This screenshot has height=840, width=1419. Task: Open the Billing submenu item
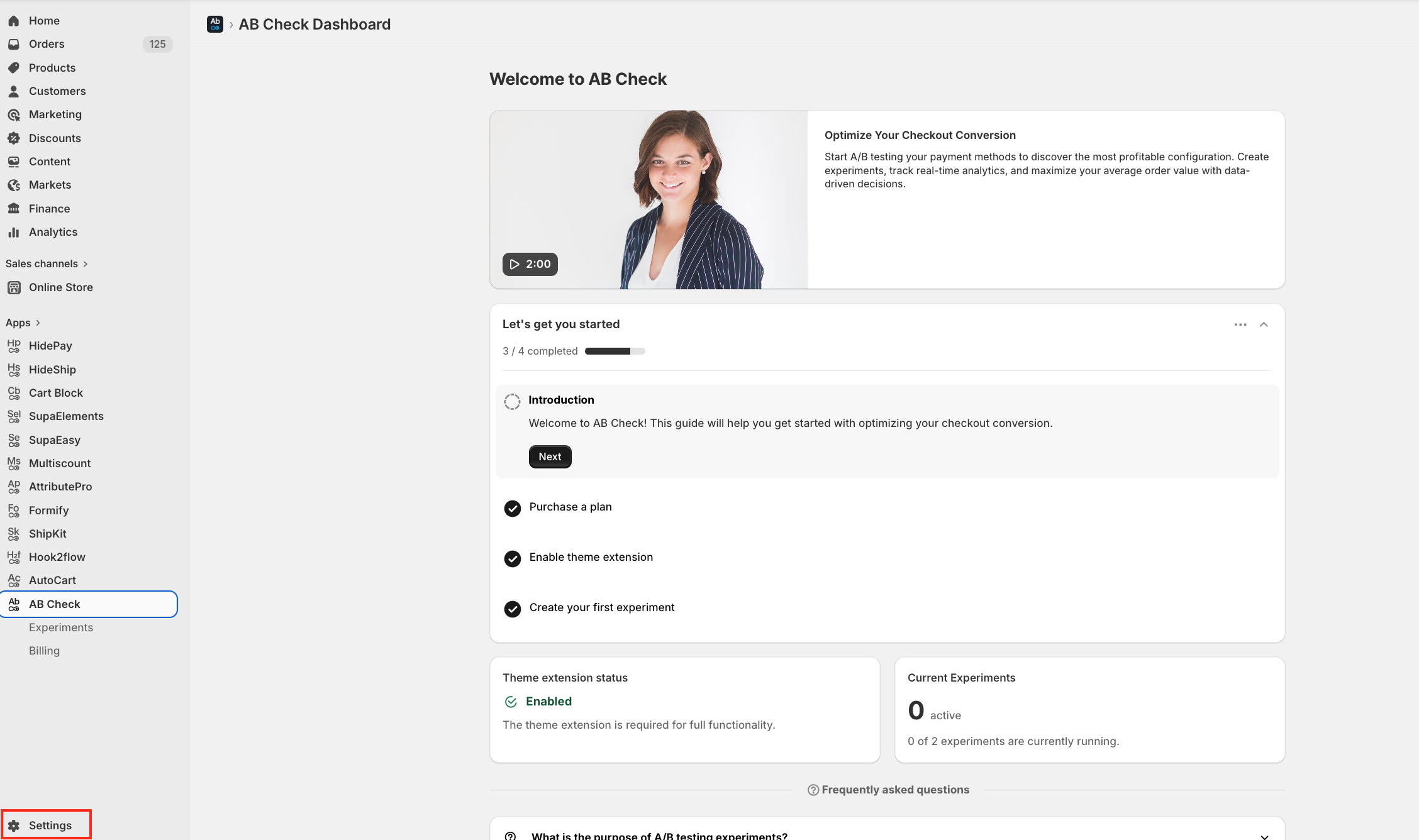tap(44, 651)
